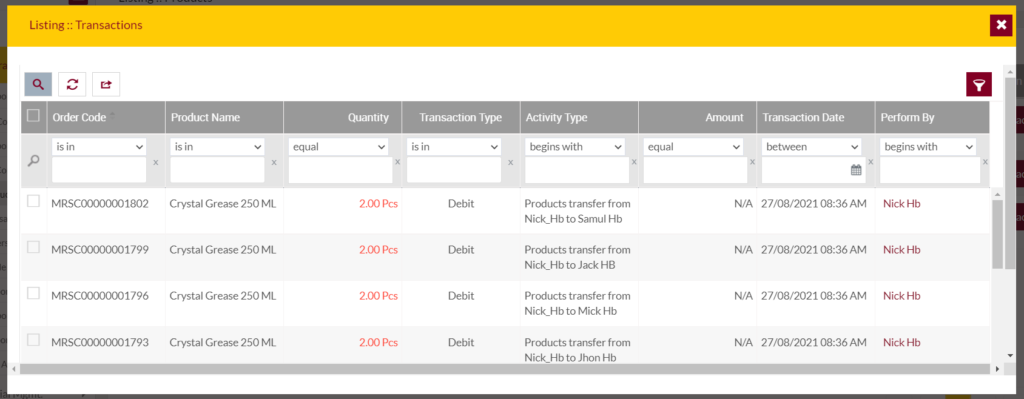Image resolution: width=1024 pixels, height=399 pixels.
Task: Click the search magnifier toolbar icon
Action: 38,84
